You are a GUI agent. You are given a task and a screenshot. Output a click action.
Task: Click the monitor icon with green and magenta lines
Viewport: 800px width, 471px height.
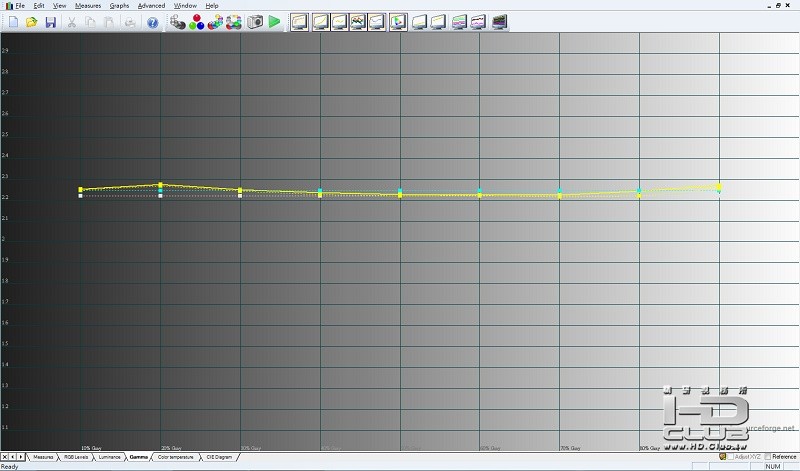459,22
